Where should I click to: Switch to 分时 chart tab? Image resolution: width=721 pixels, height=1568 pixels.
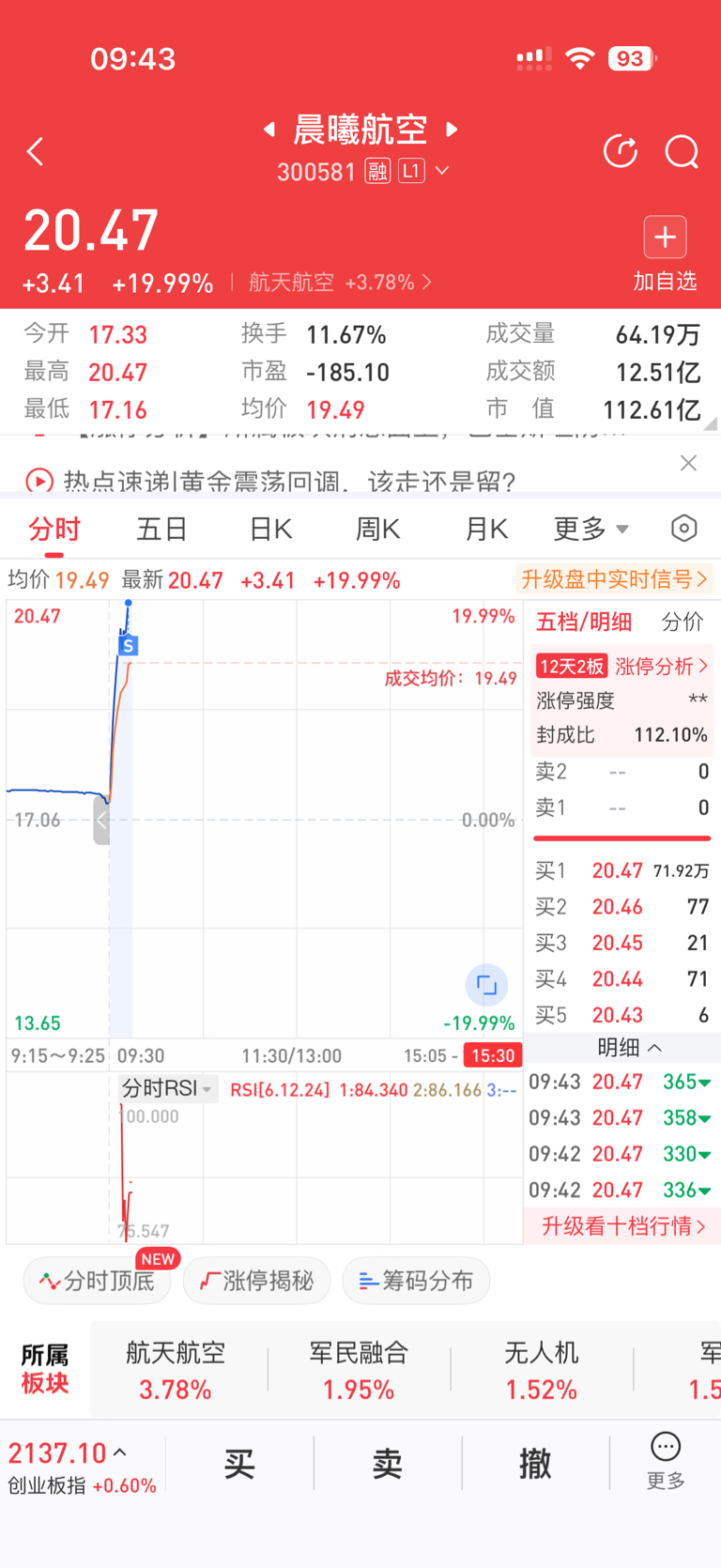click(x=54, y=530)
